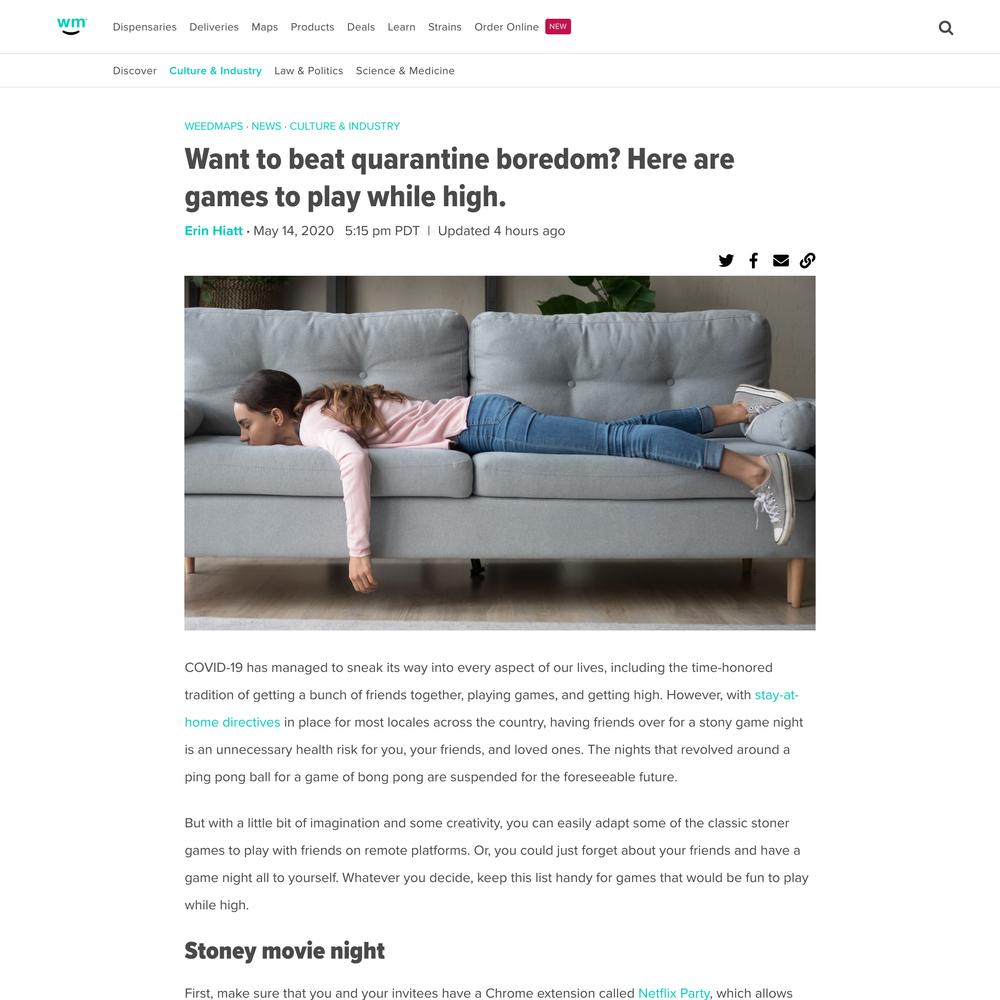Switch to Science & Medicine tab
This screenshot has width=1000, height=1000.
405,71
